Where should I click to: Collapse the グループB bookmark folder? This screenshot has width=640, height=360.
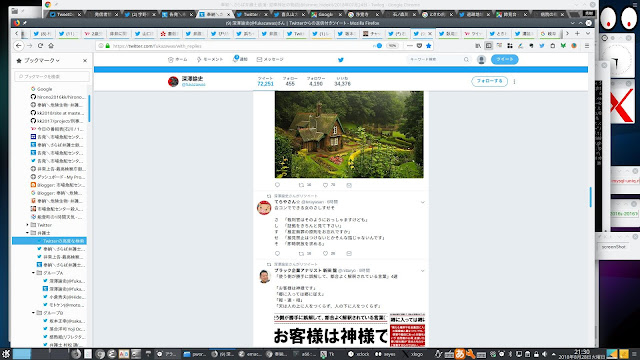(33, 313)
